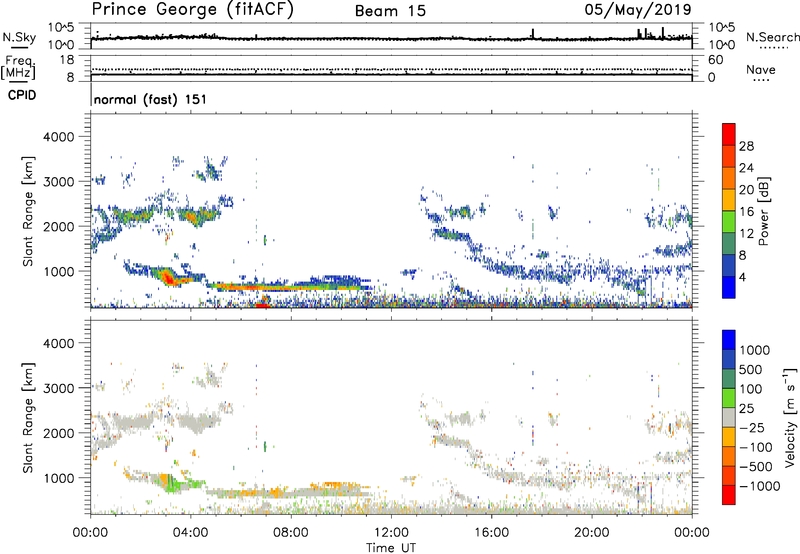This screenshot has height=554, width=800.
Task: Click the tall noise spike near 17:40 in N.Sky plot
Action: coord(533,33)
